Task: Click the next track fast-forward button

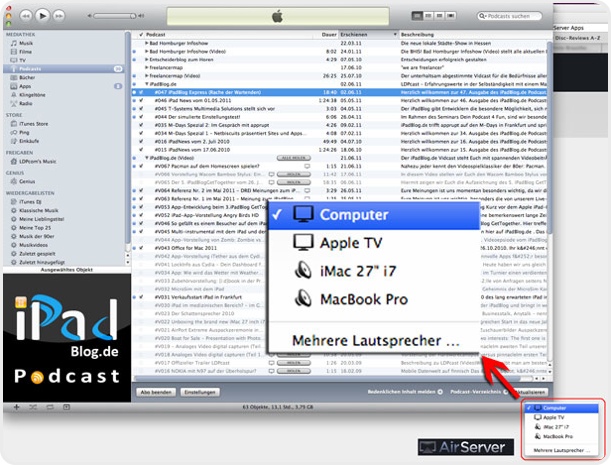Action: tap(59, 16)
